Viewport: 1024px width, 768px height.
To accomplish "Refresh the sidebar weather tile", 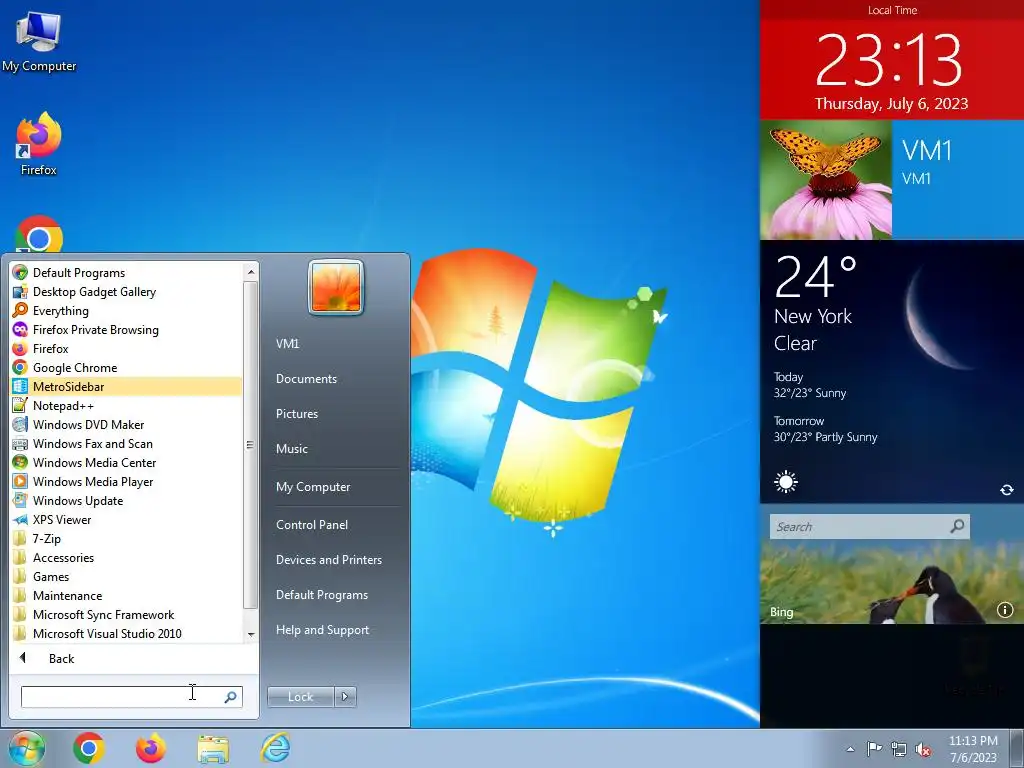I will 1006,490.
